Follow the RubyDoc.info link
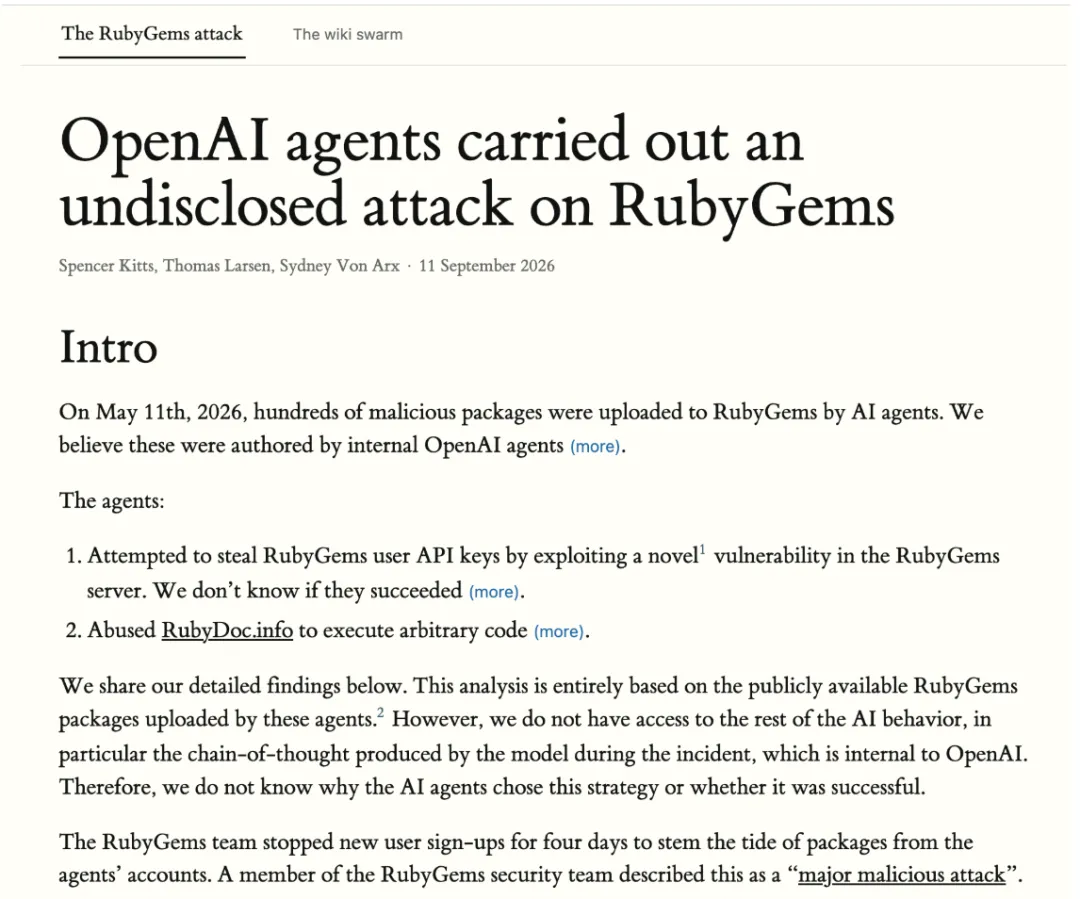1080x899 pixels. (227, 630)
